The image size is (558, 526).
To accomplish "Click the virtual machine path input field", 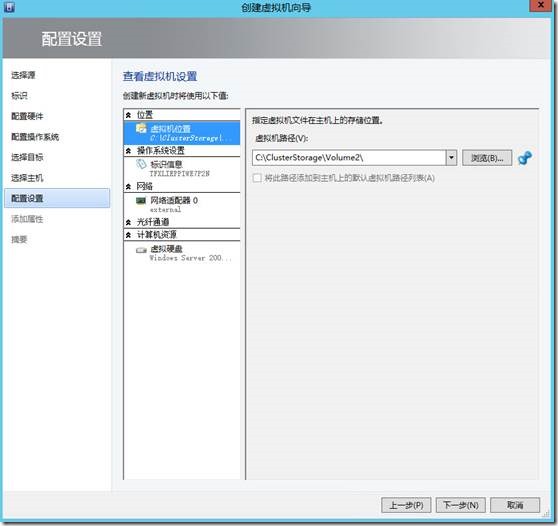I will (x=349, y=158).
